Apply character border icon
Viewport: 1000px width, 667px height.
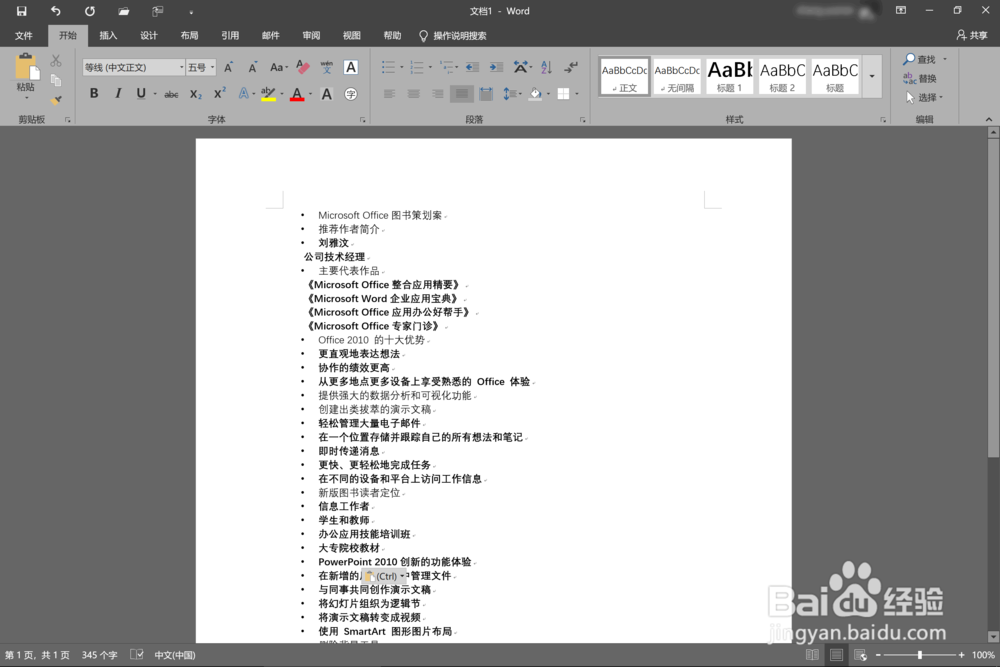tap(351, 67)
